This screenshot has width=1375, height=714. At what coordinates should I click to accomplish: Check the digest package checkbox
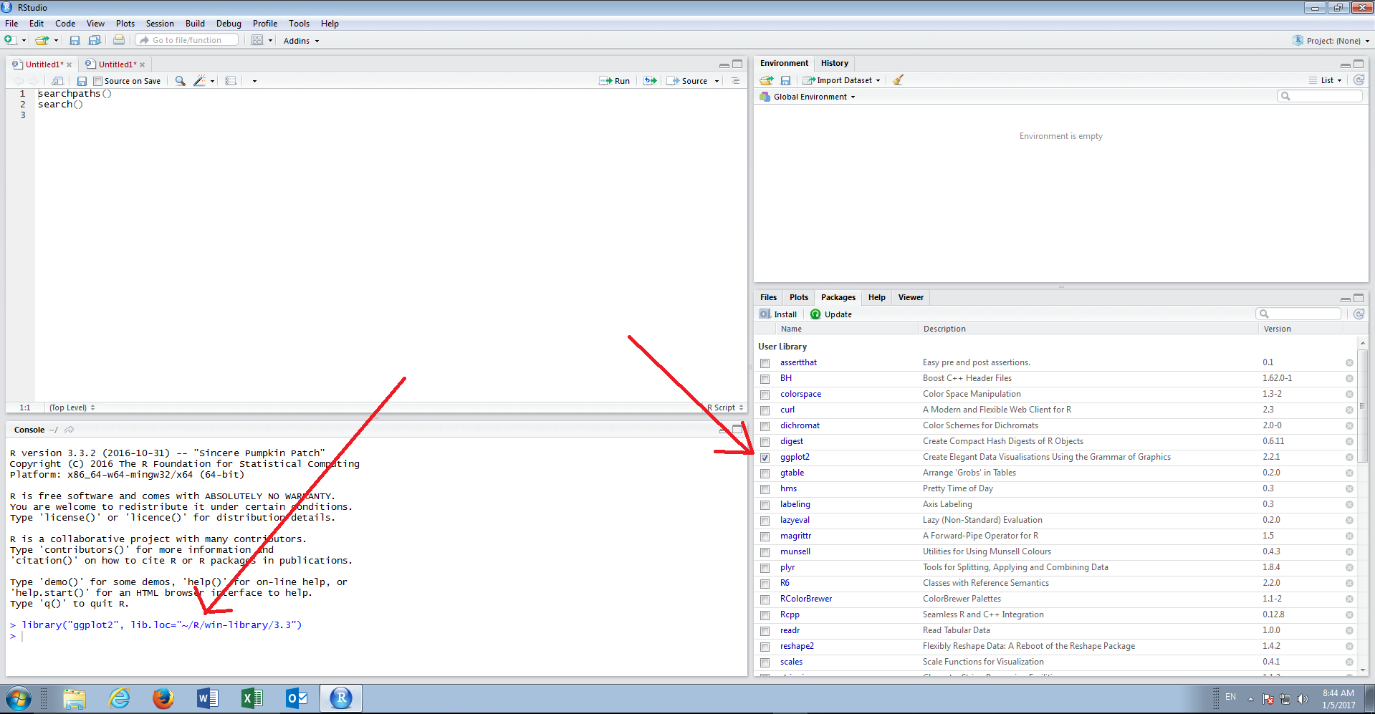point(765,442)
